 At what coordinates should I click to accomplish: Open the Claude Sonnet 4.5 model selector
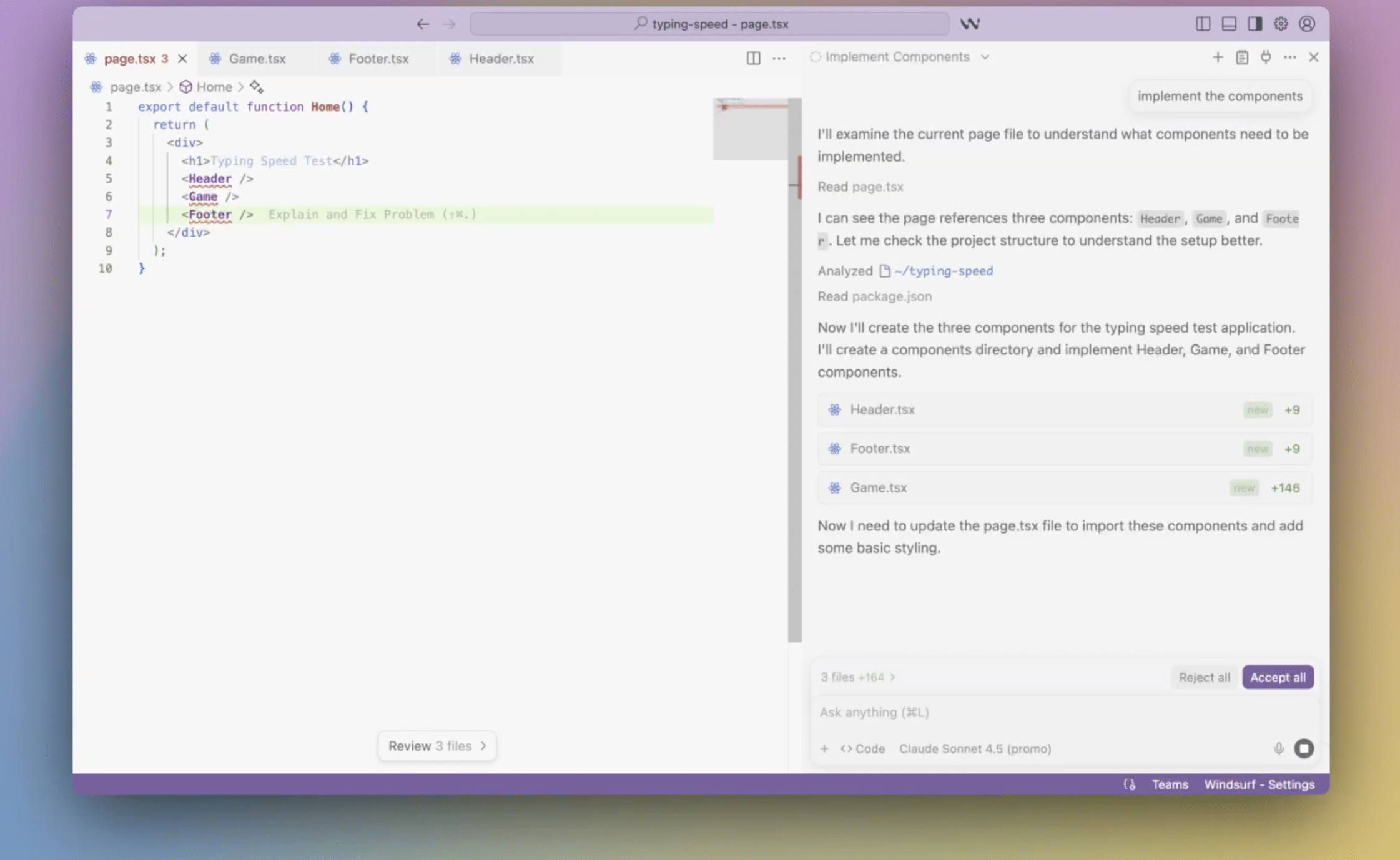coord(974,748)
